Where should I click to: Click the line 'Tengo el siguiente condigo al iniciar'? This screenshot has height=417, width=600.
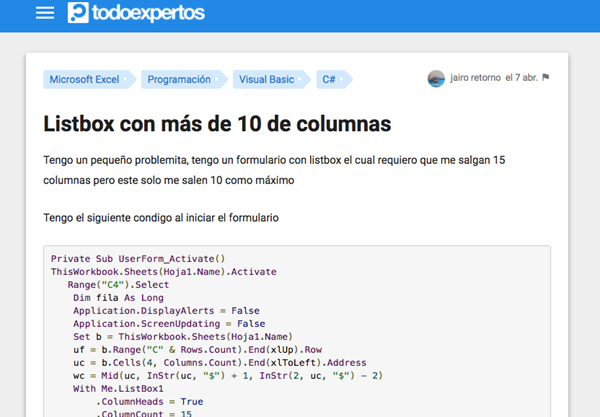point(161,218)
